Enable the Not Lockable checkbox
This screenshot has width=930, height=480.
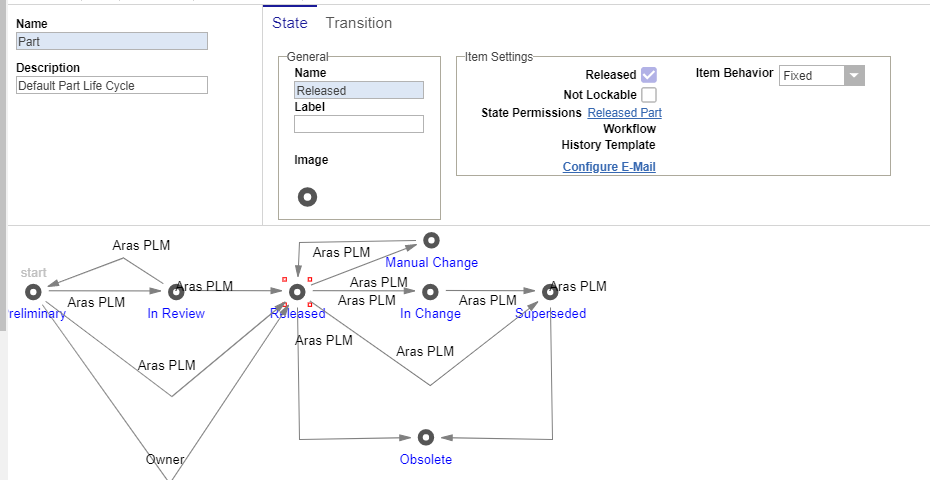tap(649, 95)
